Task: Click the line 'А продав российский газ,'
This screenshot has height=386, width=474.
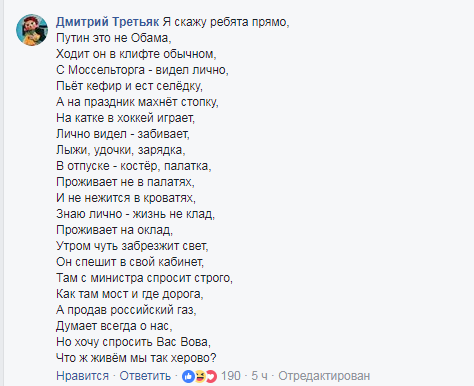Action: (126, 310)
